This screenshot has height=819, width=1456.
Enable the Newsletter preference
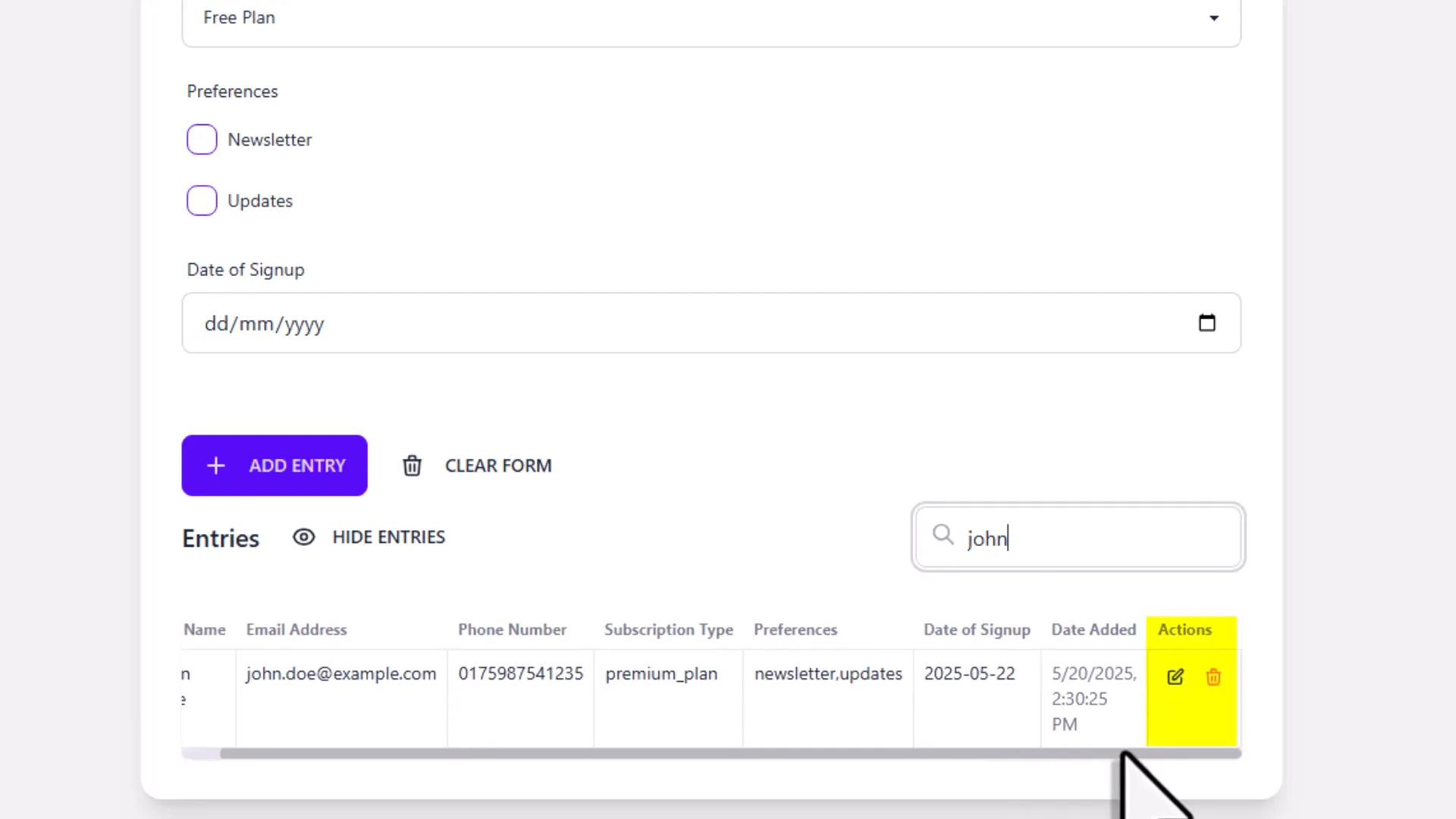click(x=202, y=139)
